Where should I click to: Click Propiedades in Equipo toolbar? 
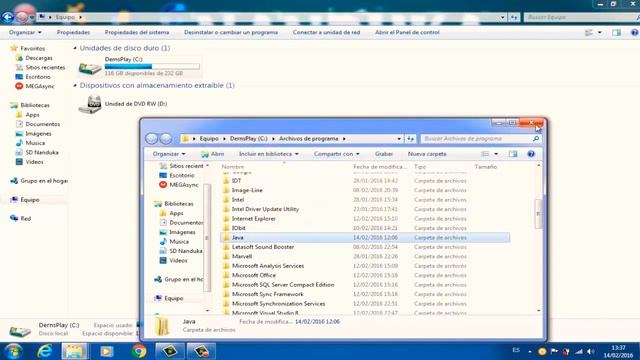(73, 32)
